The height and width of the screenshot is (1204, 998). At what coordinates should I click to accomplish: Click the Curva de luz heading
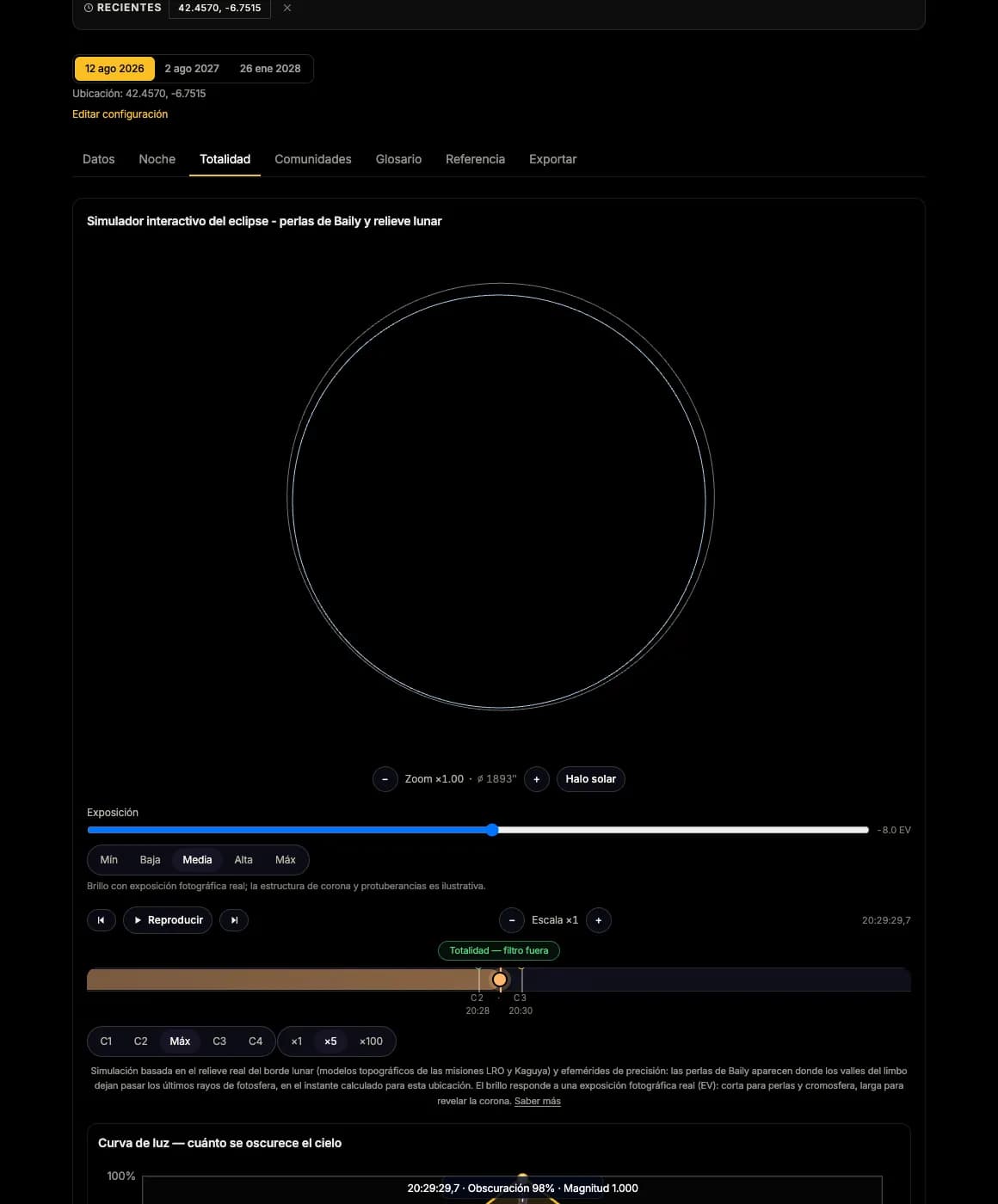(219, 1143)
